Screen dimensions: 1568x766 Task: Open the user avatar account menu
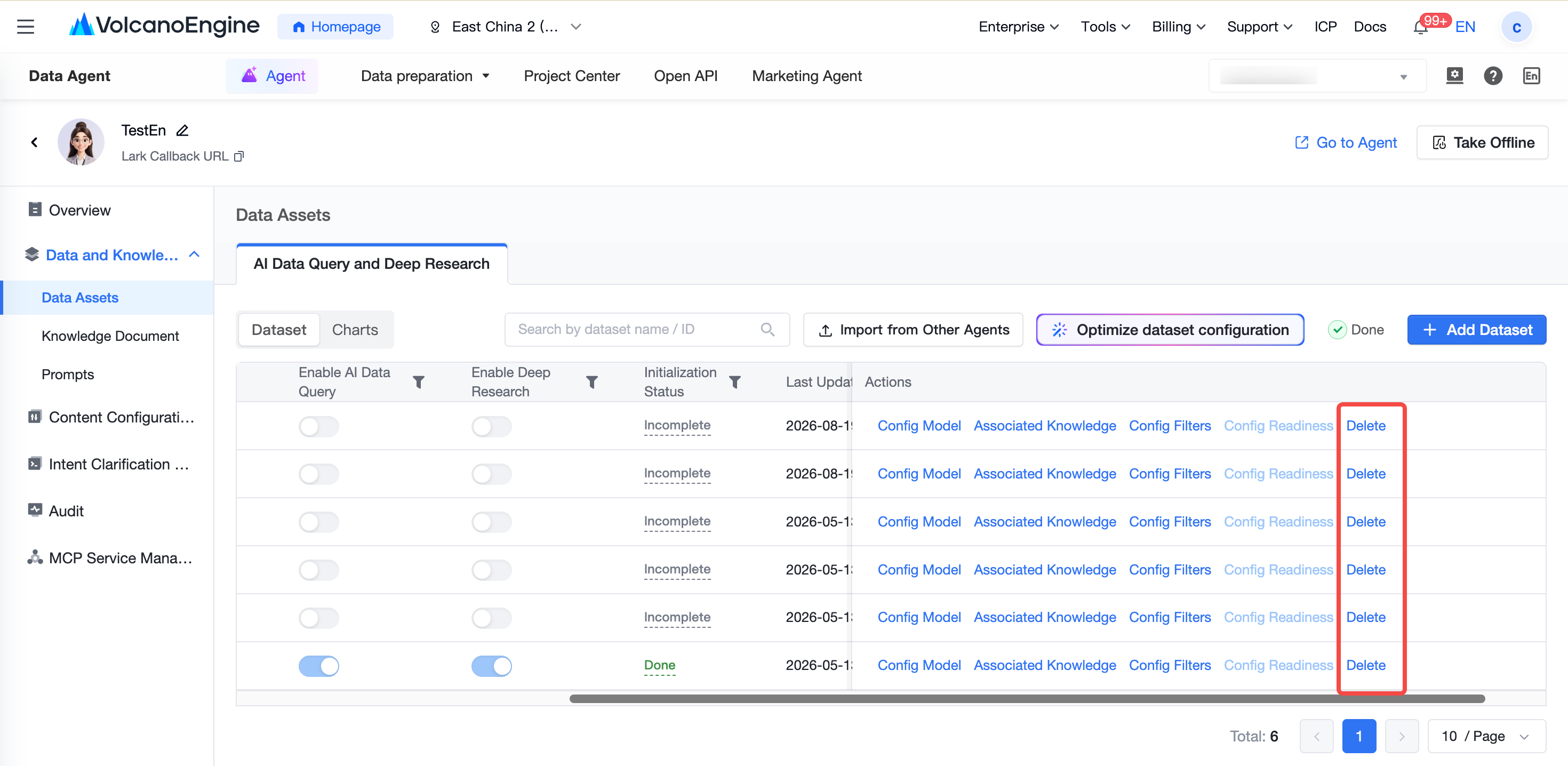tap(1516, 27)
